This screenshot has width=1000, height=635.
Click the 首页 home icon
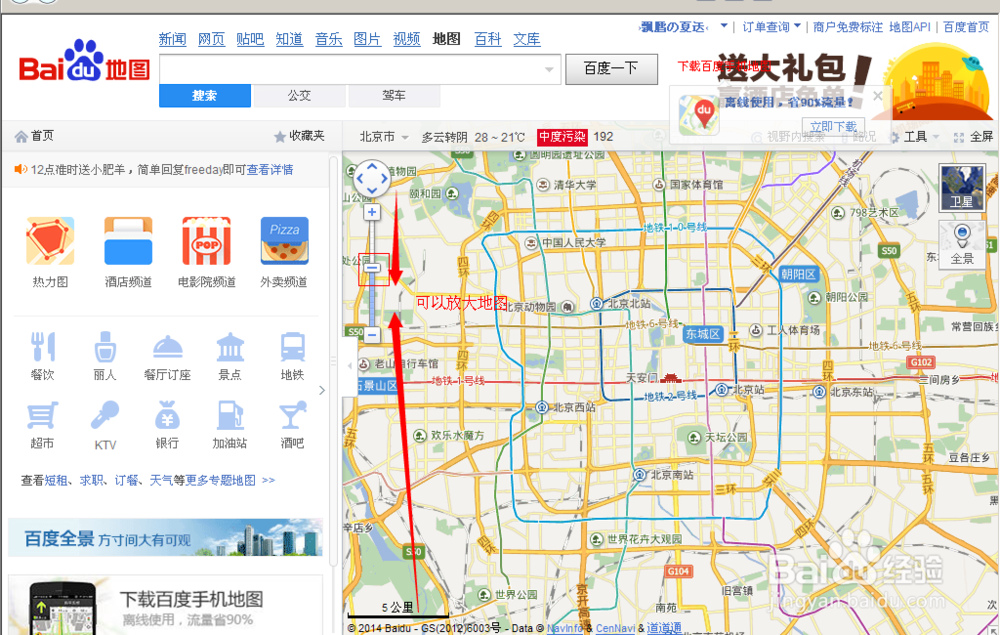21,136
